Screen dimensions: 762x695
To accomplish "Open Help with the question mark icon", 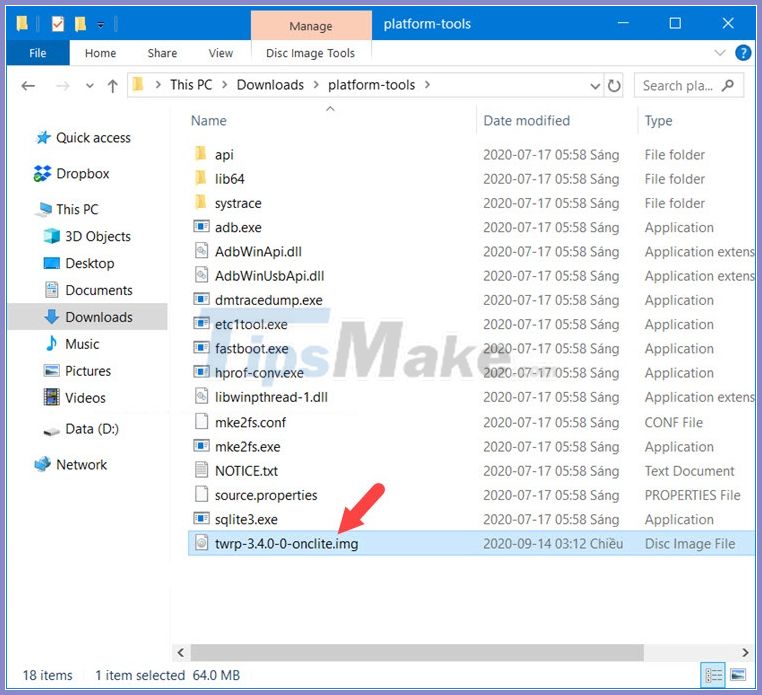I will (743, 52).
